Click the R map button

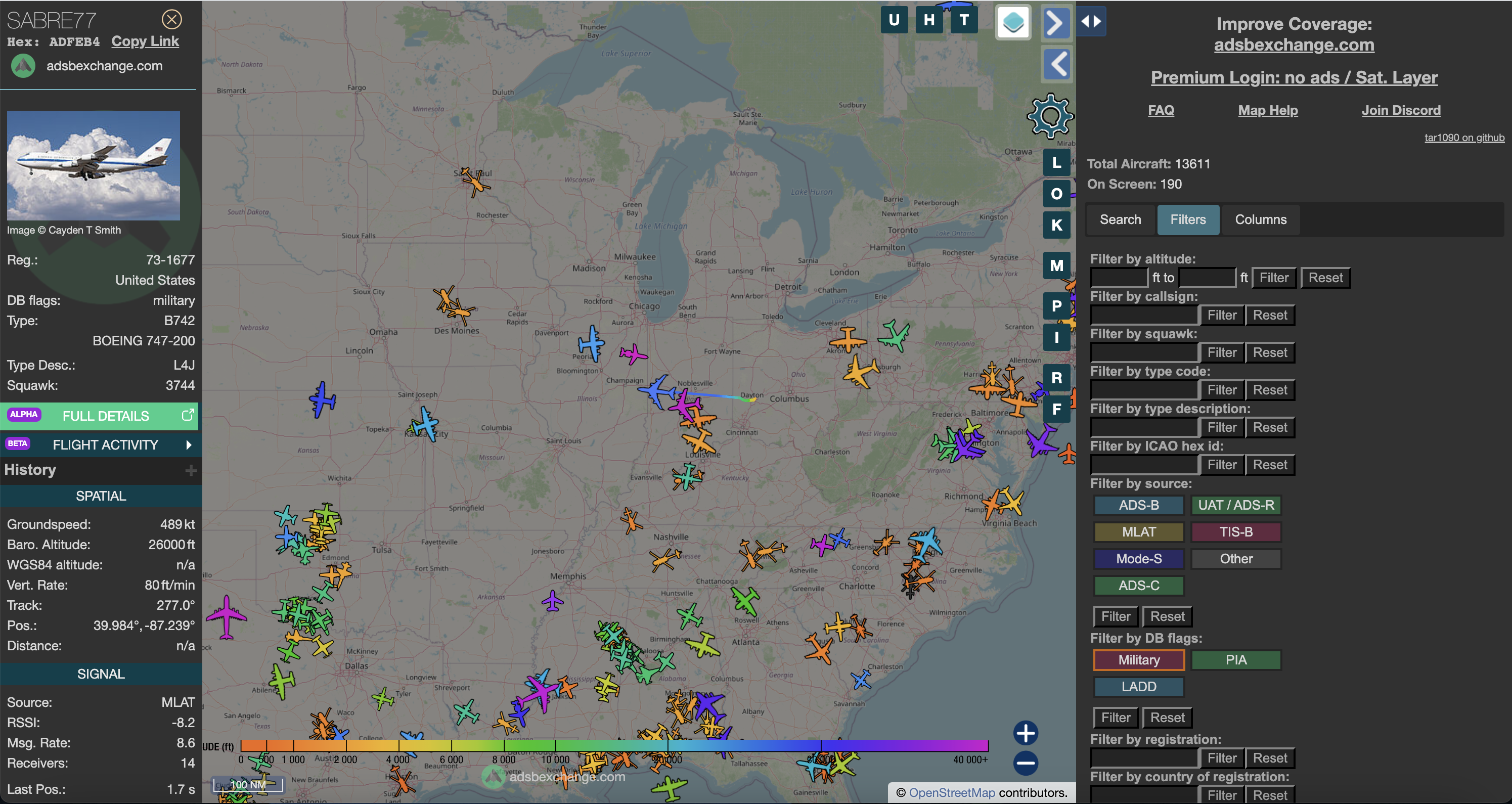pos(1056,378)
